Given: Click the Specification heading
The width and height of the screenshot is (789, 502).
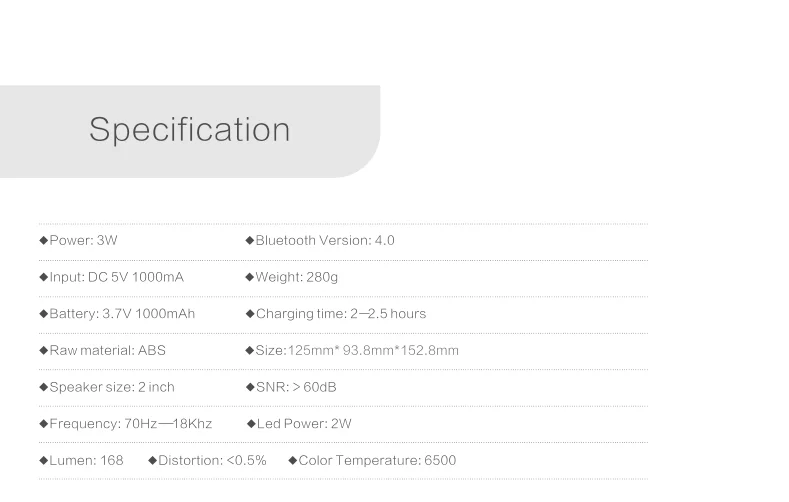Looking at the screenshot, I should (190, 130).
